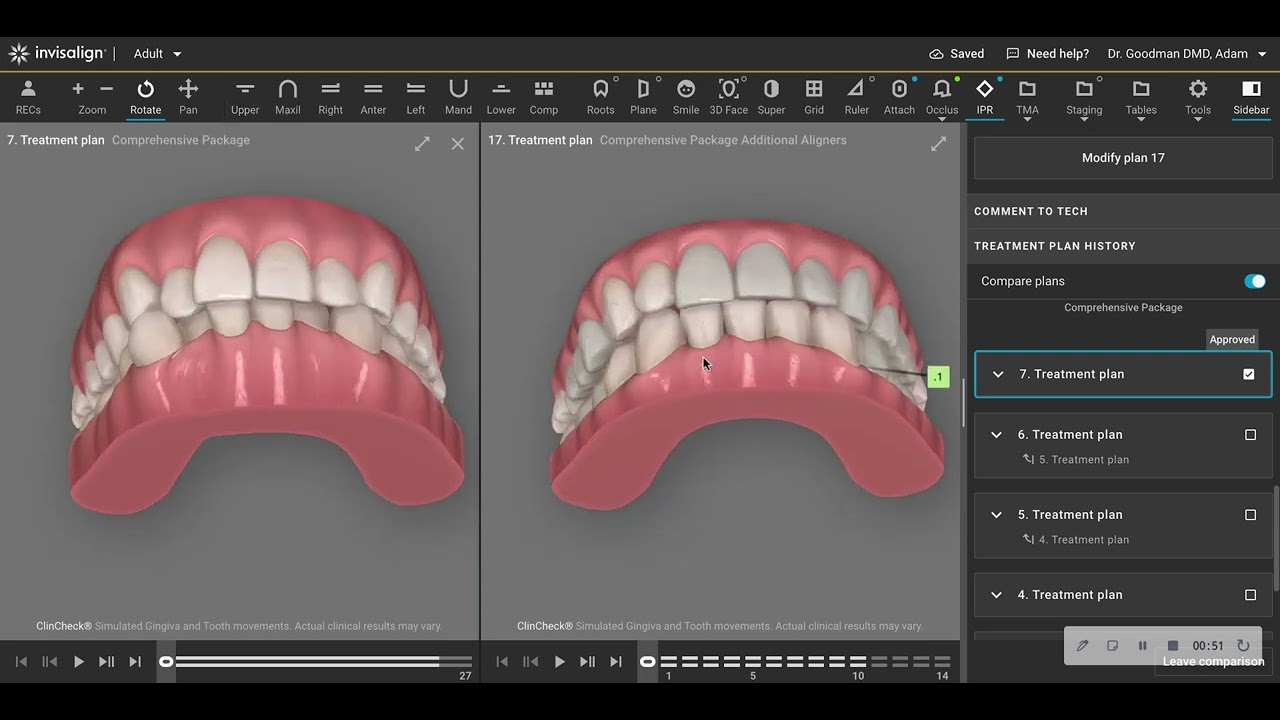The image size is (1280, 720).
Task: Check the 6. Treatment plan checkbox
Action: (1250, 435)
